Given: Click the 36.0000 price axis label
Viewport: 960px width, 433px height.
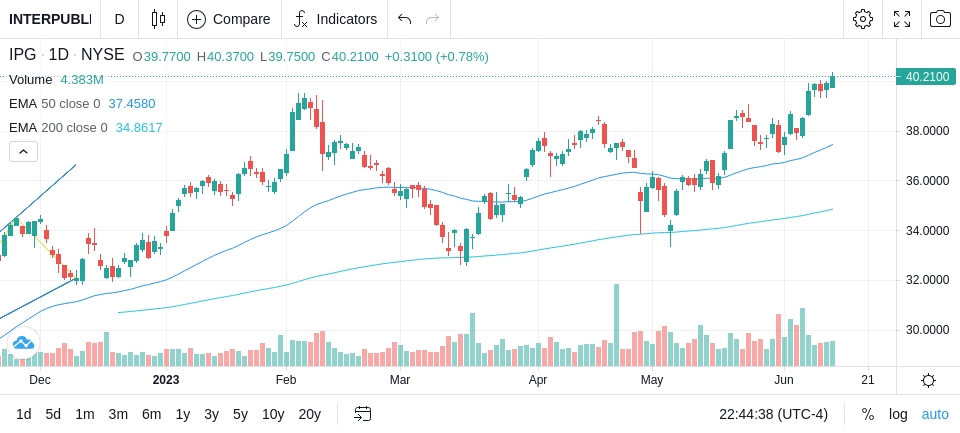Looking at the screenshot, I should (x=927, y=181).
